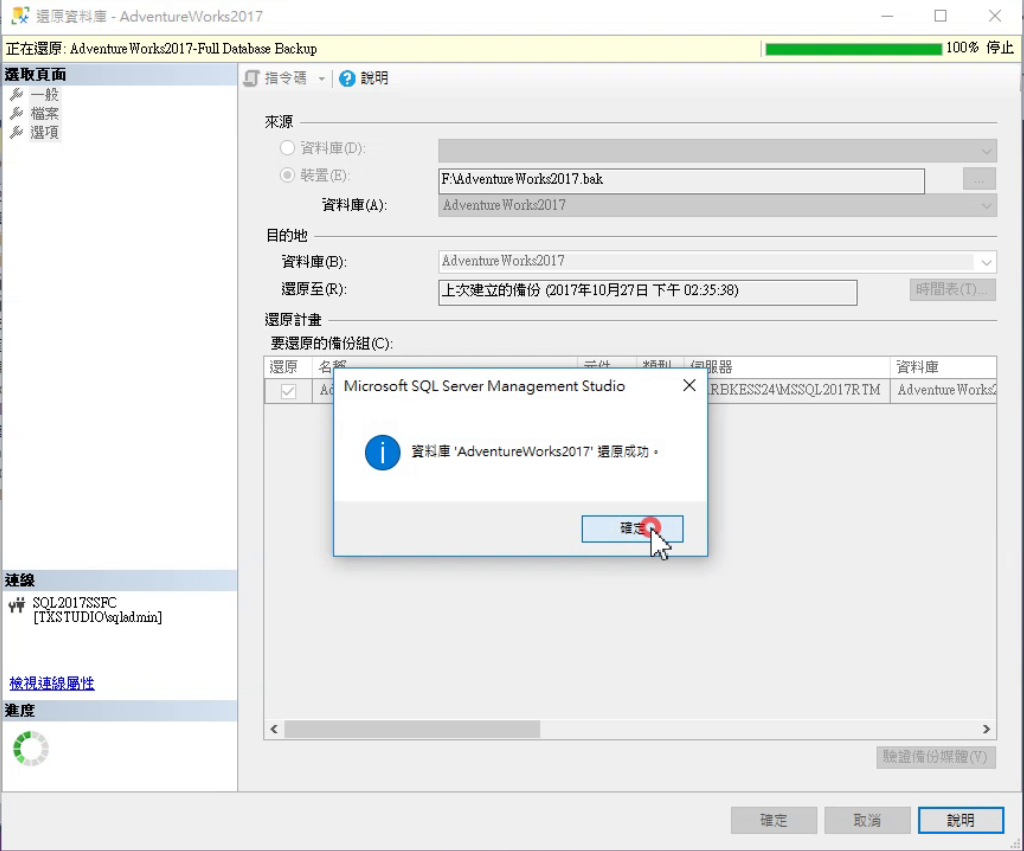Click the green 100% progress bar

854,49
